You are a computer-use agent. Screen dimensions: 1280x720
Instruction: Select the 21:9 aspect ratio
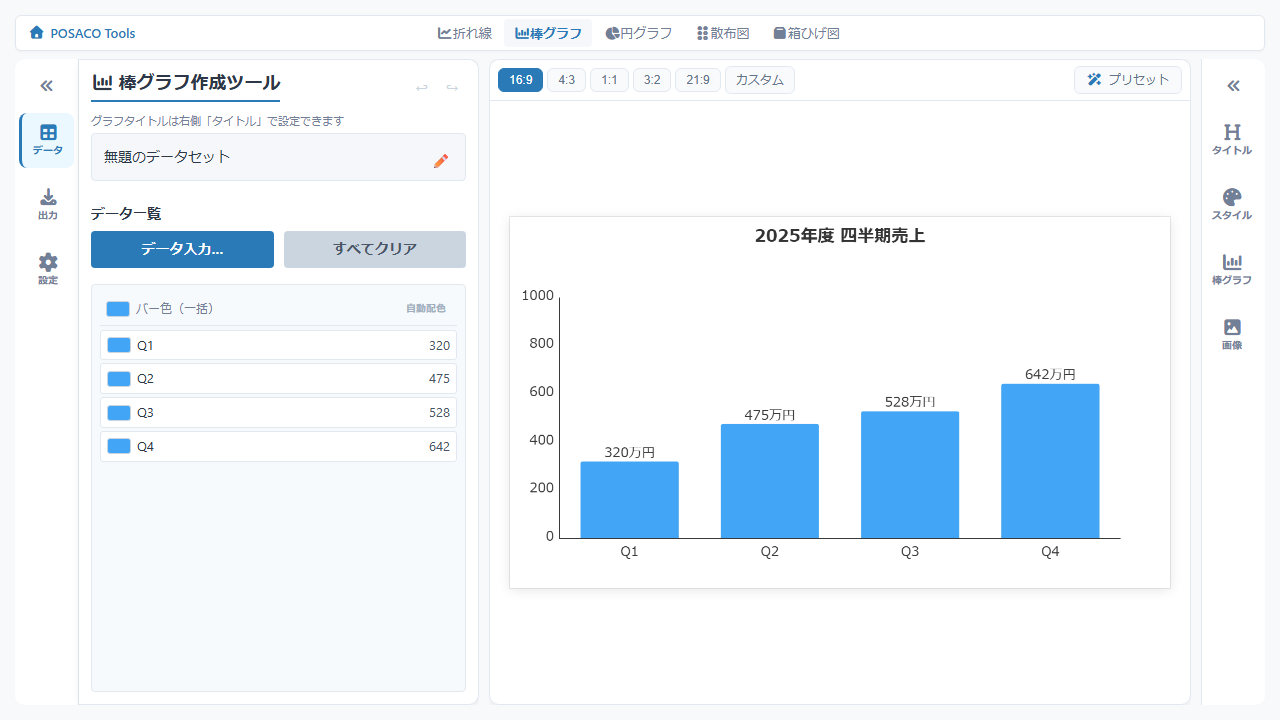(x=698, y=80)
